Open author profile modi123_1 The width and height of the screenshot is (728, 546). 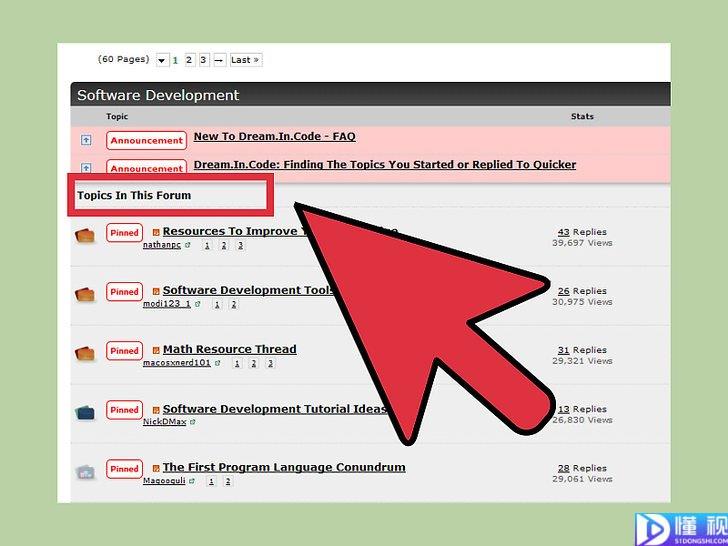(x=167, y=304)
